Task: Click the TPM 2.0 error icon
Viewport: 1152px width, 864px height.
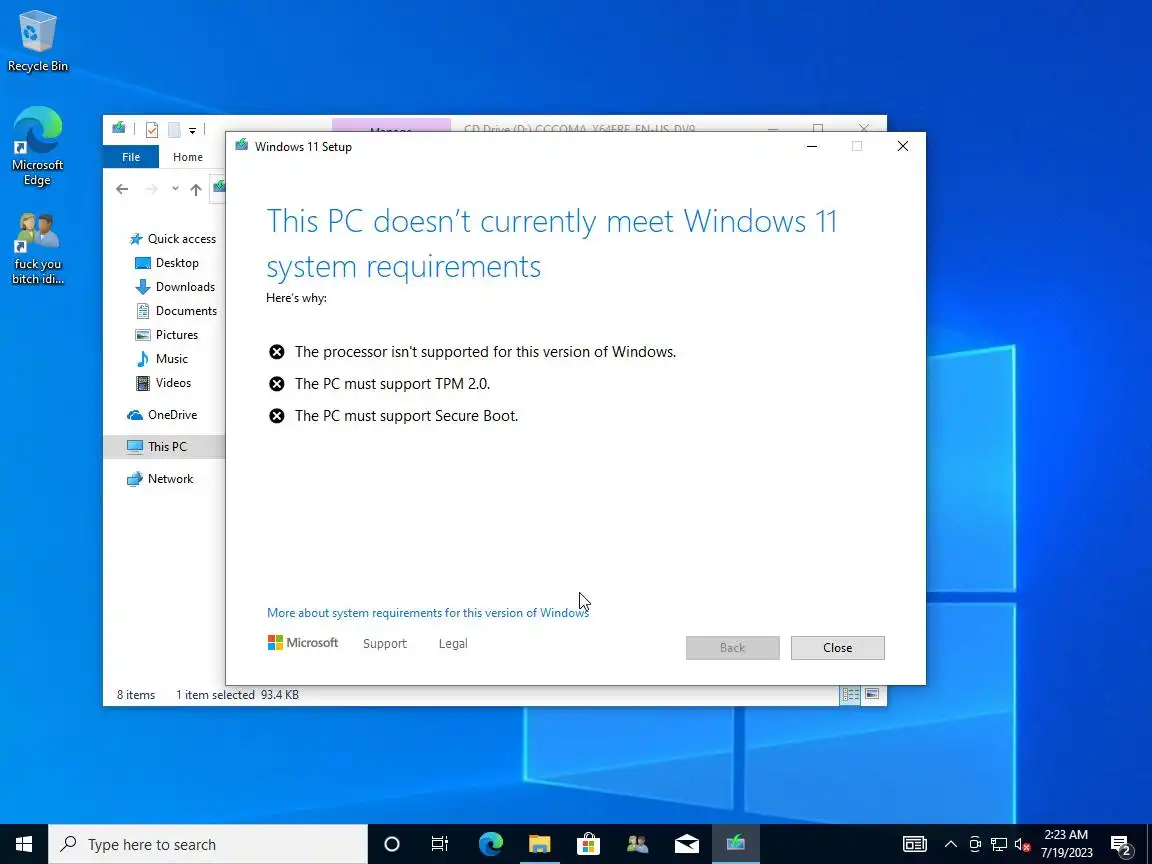Action: [276, 384]
